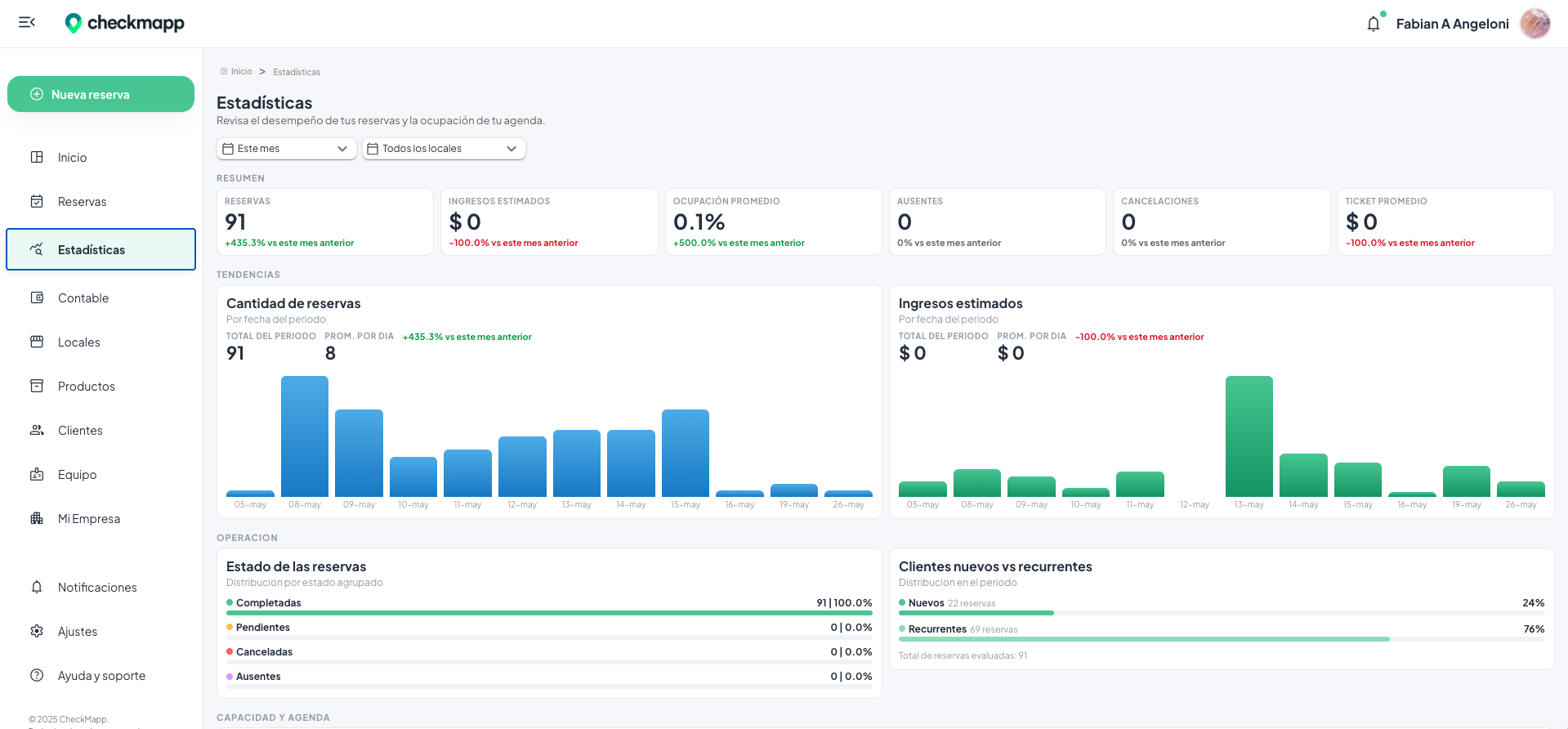Viewport: 1568px width, 729px height.
Task: Click the Ingresos Estimados summary card
Action: 549,221
